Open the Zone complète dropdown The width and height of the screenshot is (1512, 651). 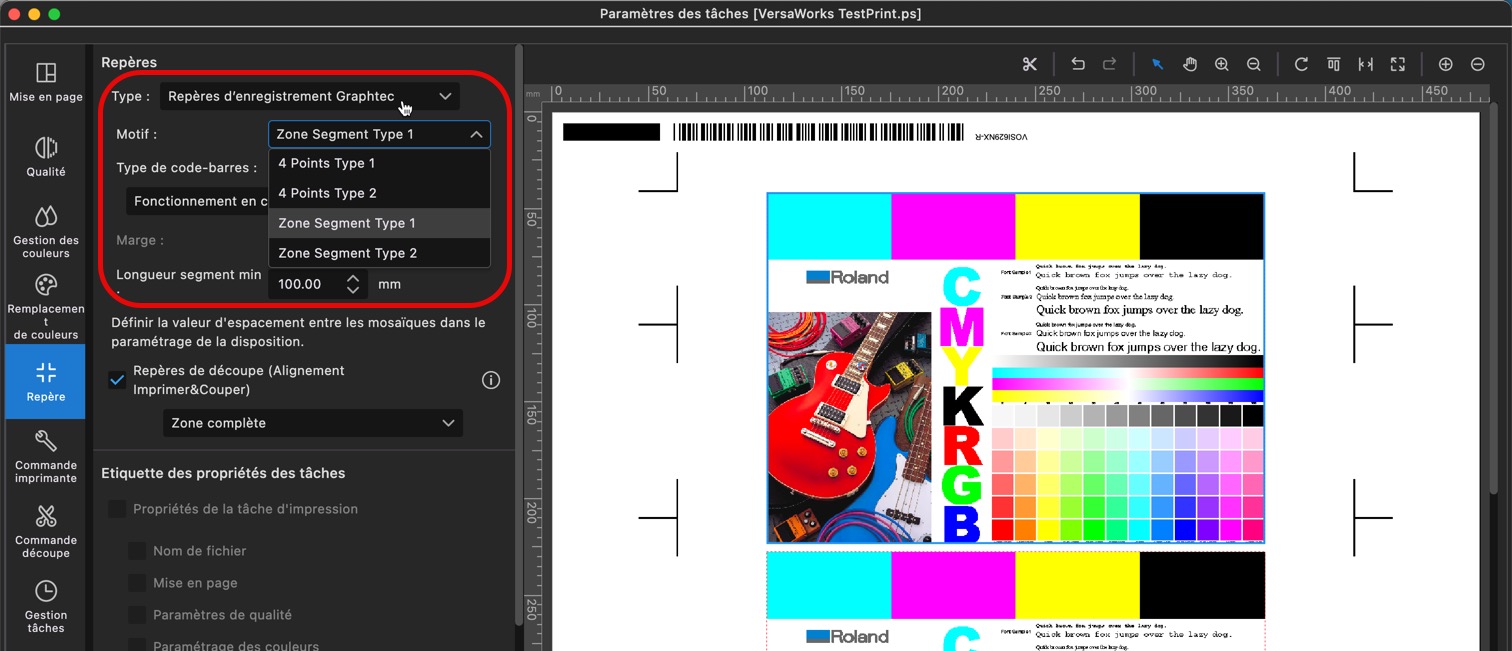[313, 423]
